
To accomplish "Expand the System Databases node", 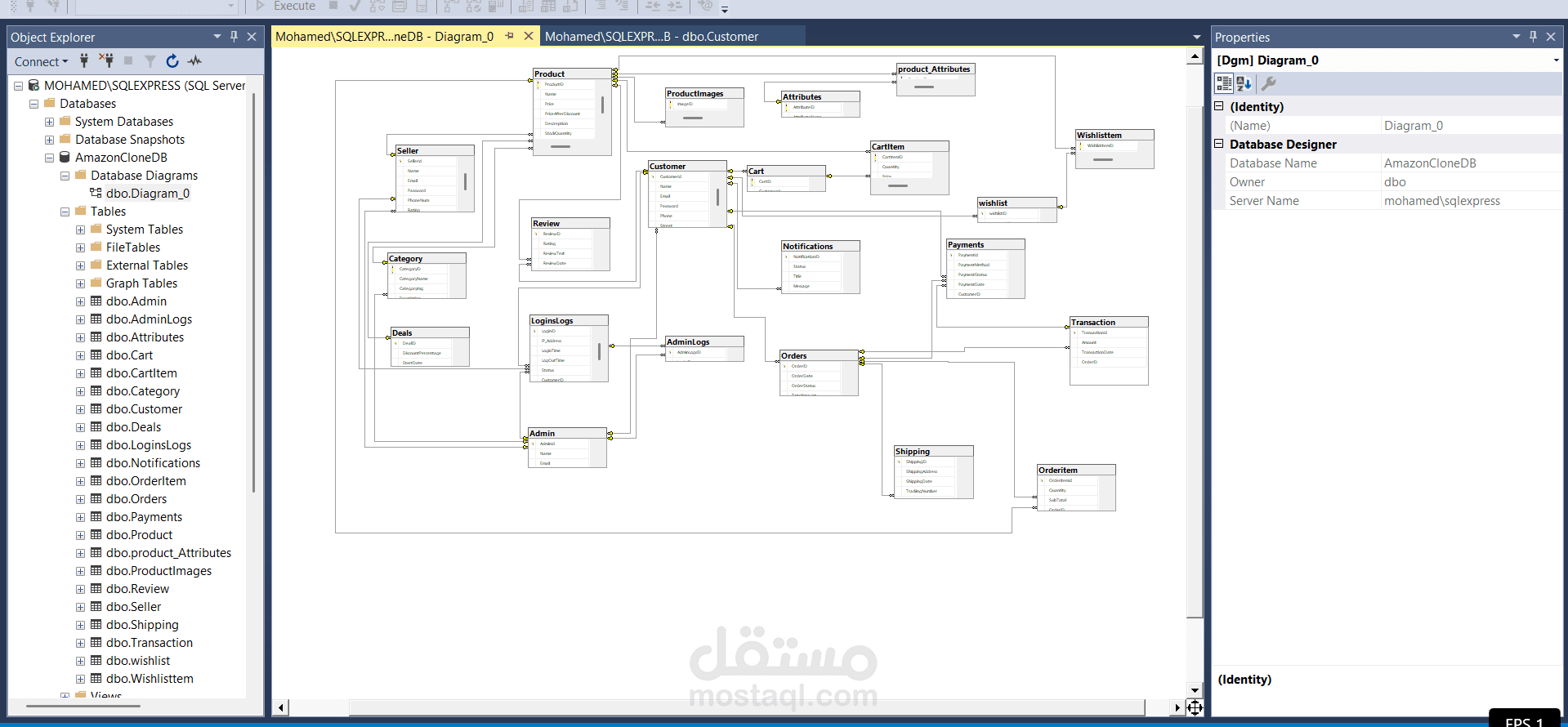I will coord(49,122).
